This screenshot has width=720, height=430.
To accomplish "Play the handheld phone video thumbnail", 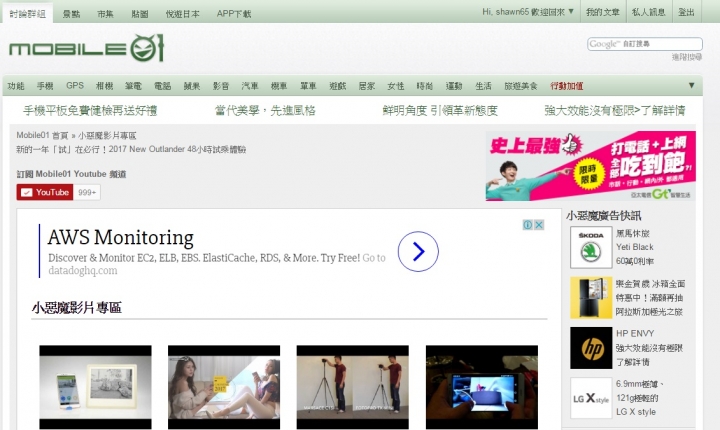I will pos(482,387).
